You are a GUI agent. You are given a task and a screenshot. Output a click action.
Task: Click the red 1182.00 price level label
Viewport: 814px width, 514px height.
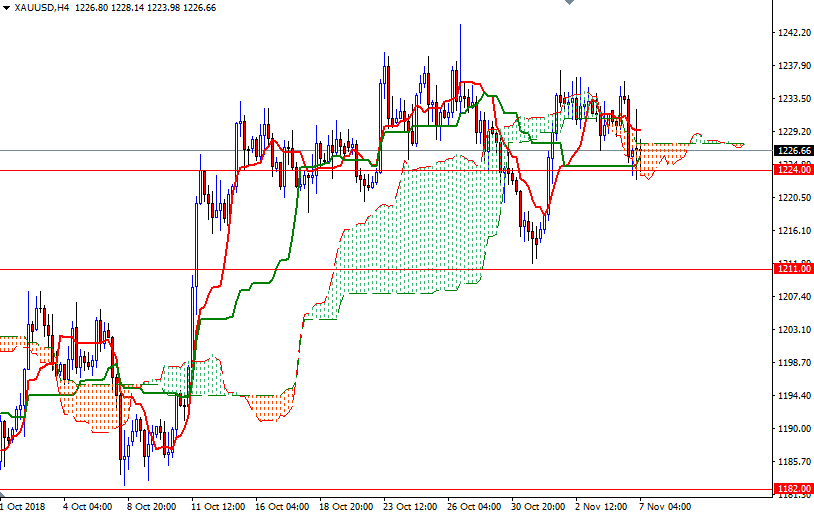pyautogui.click(x=794, y=487)
